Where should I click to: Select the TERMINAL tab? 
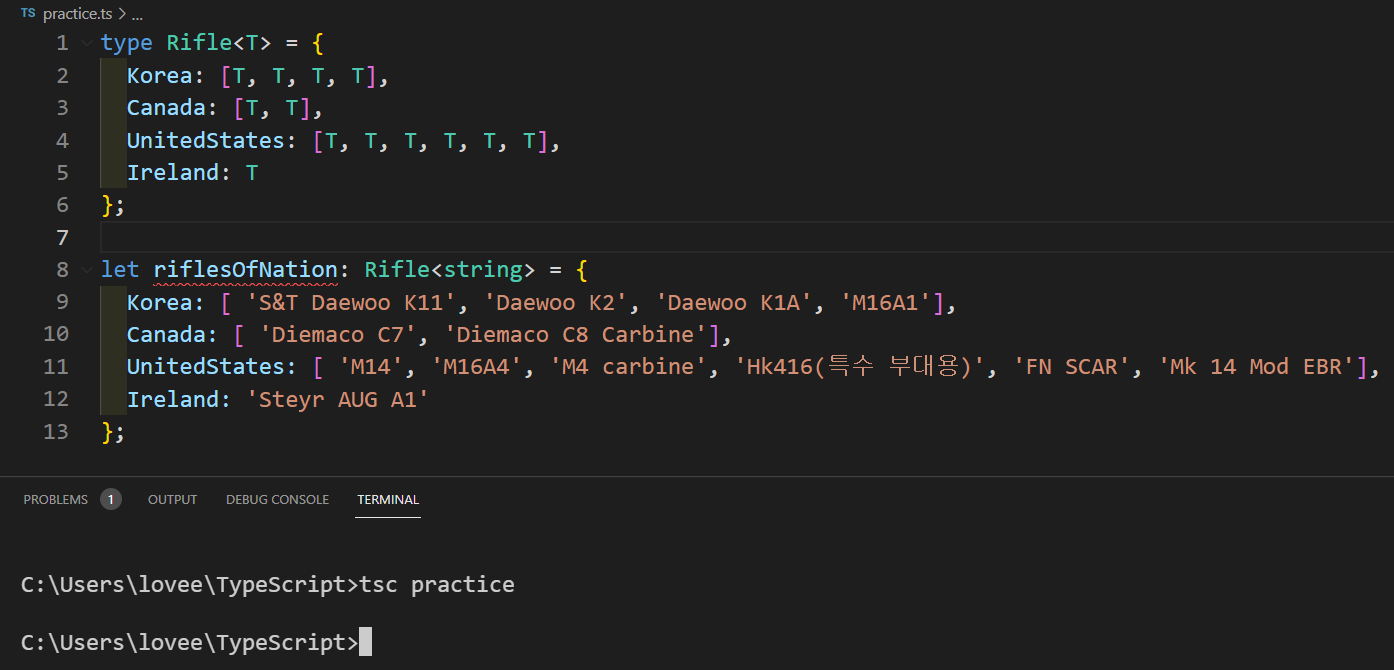click(x=388, y=499)
